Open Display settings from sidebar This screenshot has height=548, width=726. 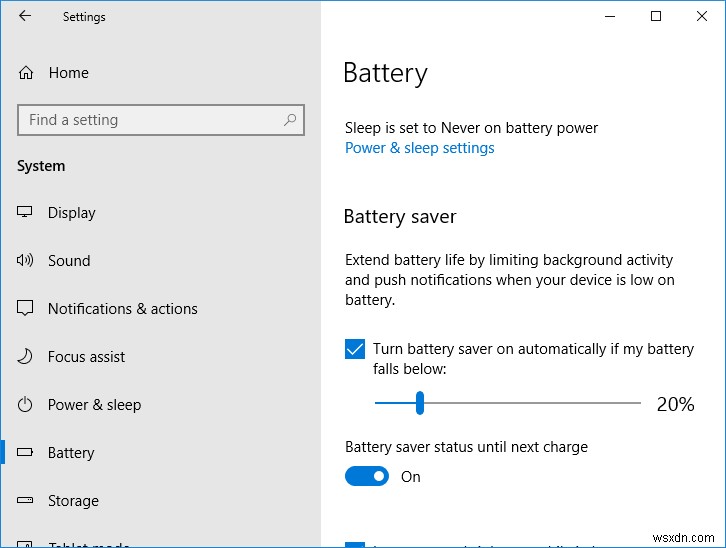coord(72,213)
